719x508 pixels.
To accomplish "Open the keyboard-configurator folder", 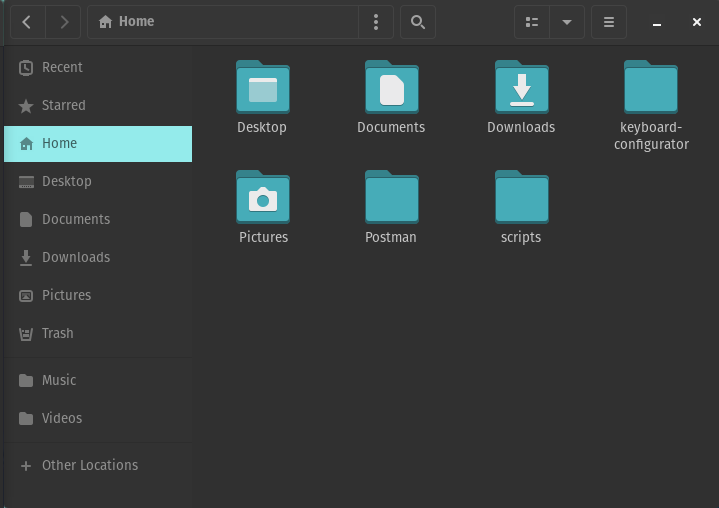I will point(651,87).
